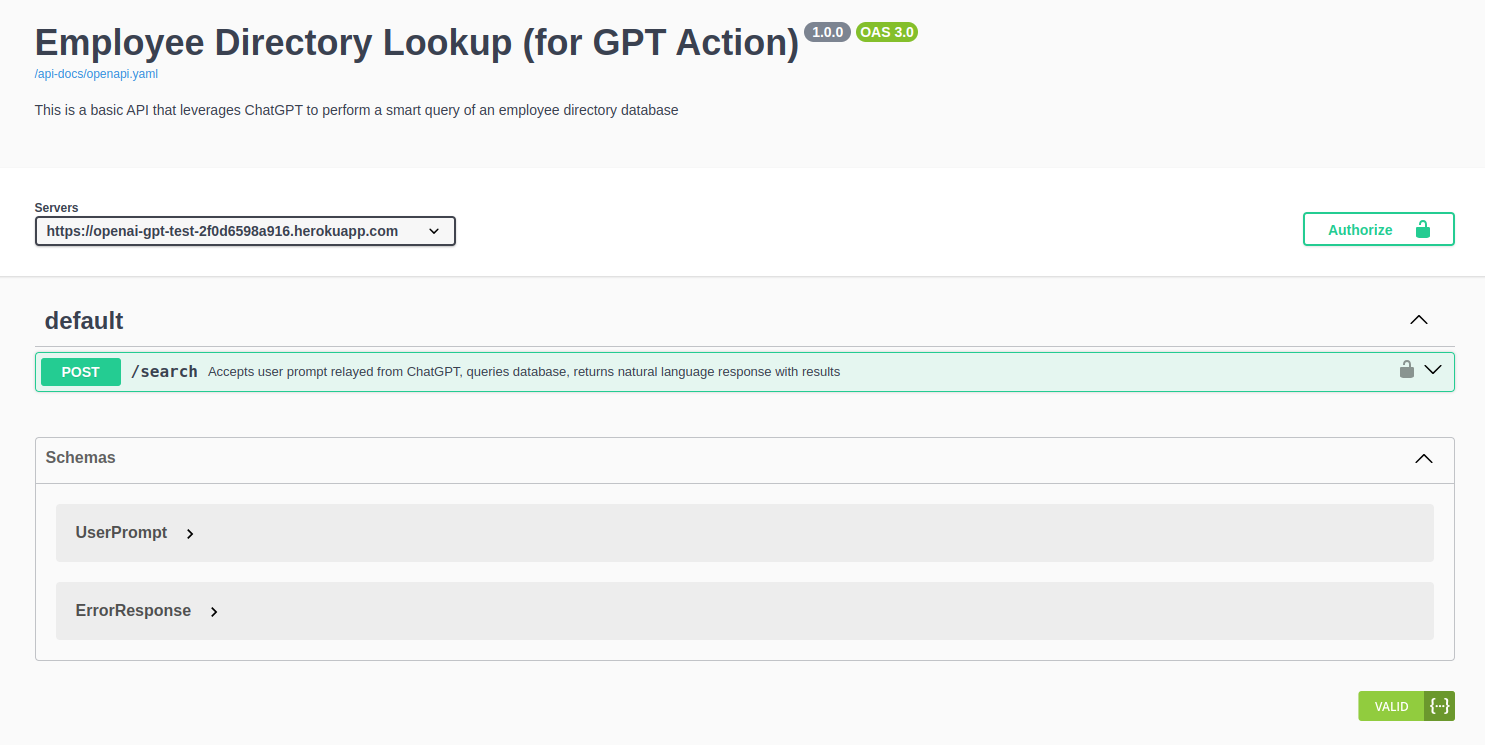Click the /search endpoint path
1485x745 pixels.
(164, 372)
